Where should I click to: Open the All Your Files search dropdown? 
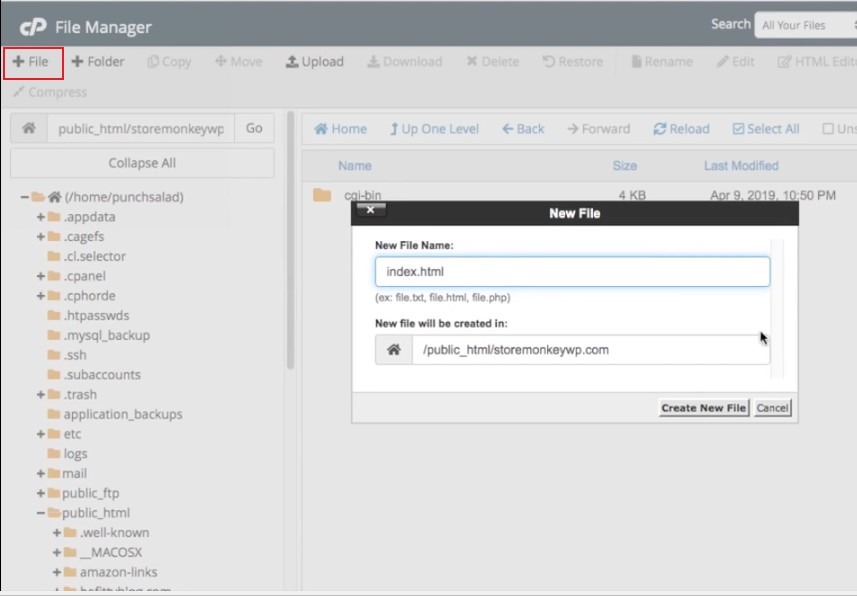pyautogui.click(x=806, y=25)
